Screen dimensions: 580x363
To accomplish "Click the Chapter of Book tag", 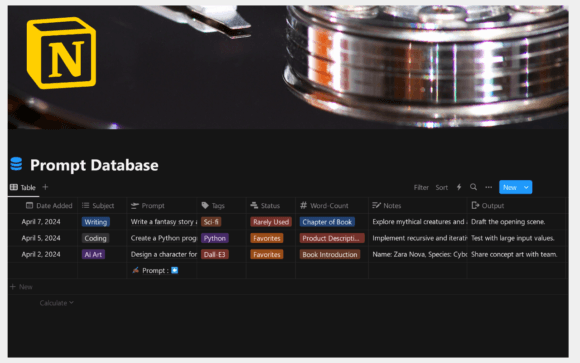I will [327, 222].
